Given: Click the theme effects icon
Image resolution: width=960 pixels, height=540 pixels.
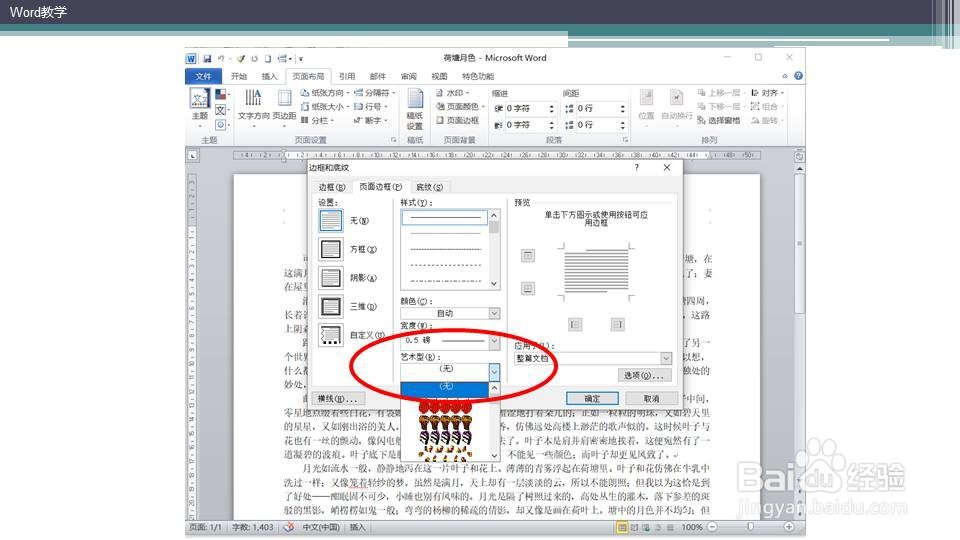Looking at the screenshot, I should 221,124.
